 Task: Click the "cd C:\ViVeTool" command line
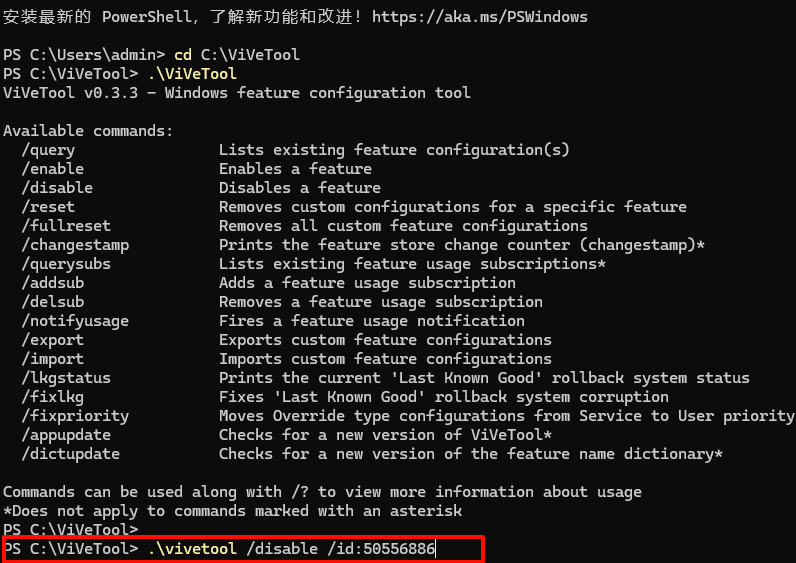(237, 55)
